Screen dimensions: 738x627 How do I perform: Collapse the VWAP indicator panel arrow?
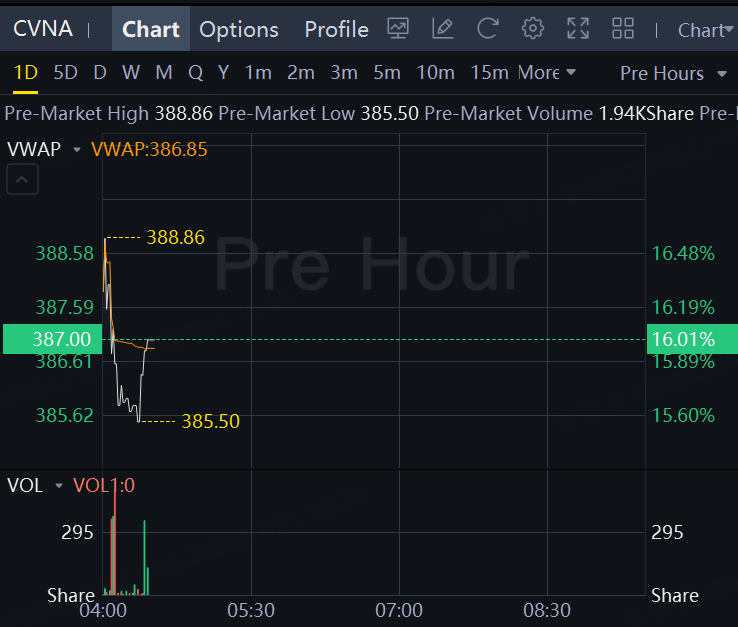(24, 181)
